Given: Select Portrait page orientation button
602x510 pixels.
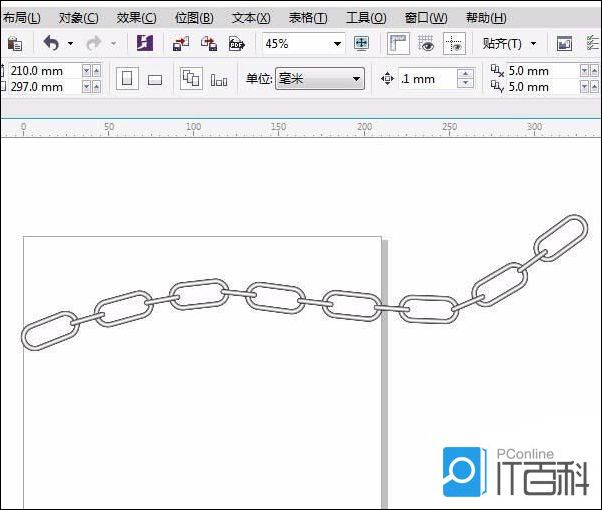Looking at the screenshot, I should pos(127,79).
